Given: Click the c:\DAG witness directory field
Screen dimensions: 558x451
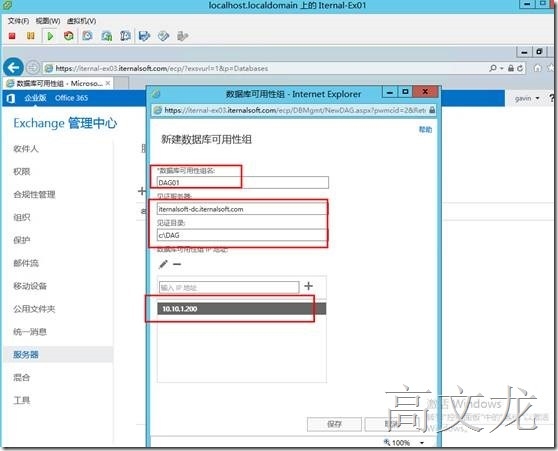Looking at the screenshot, I should point(242,235).
